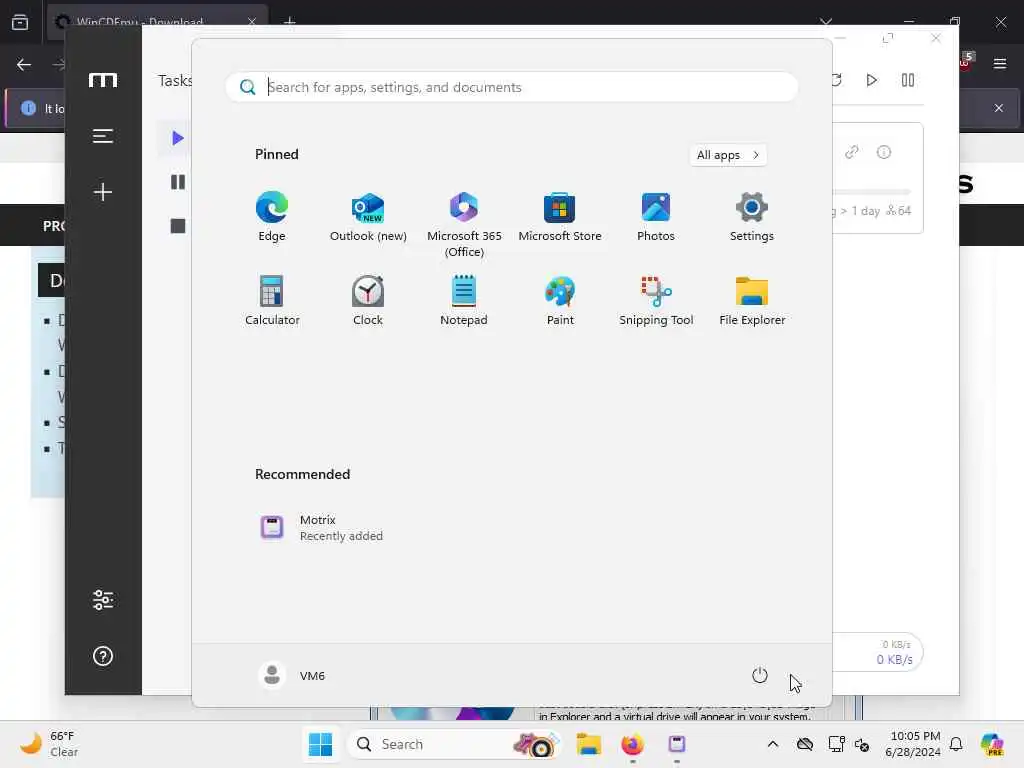Click the volume muted tray icon

tap(862, 744)
